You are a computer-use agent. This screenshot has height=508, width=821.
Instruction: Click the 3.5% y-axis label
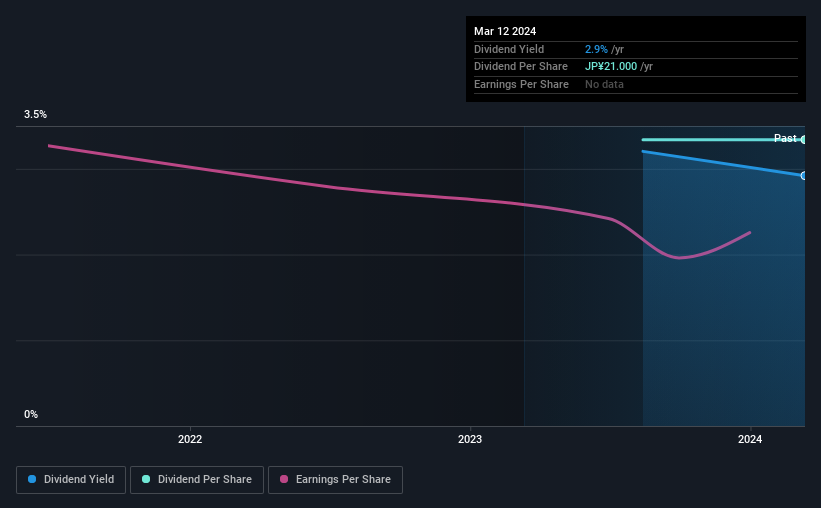(x=36, y=115)
